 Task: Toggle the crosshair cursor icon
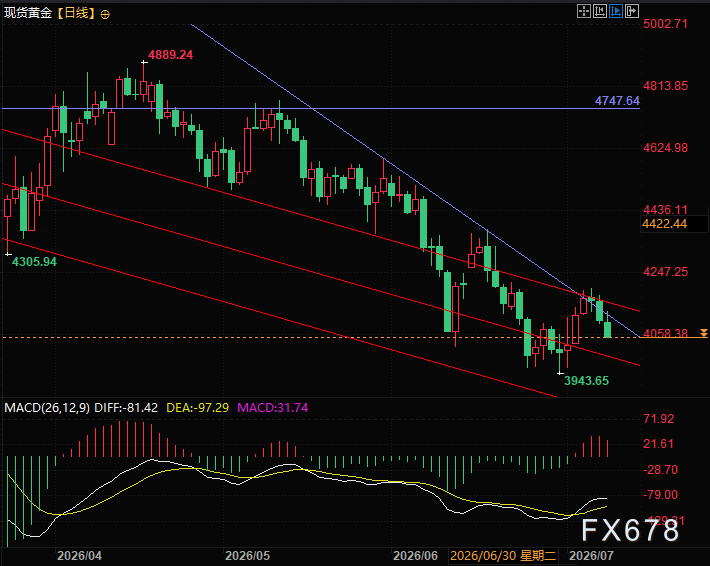coord(584,11)
